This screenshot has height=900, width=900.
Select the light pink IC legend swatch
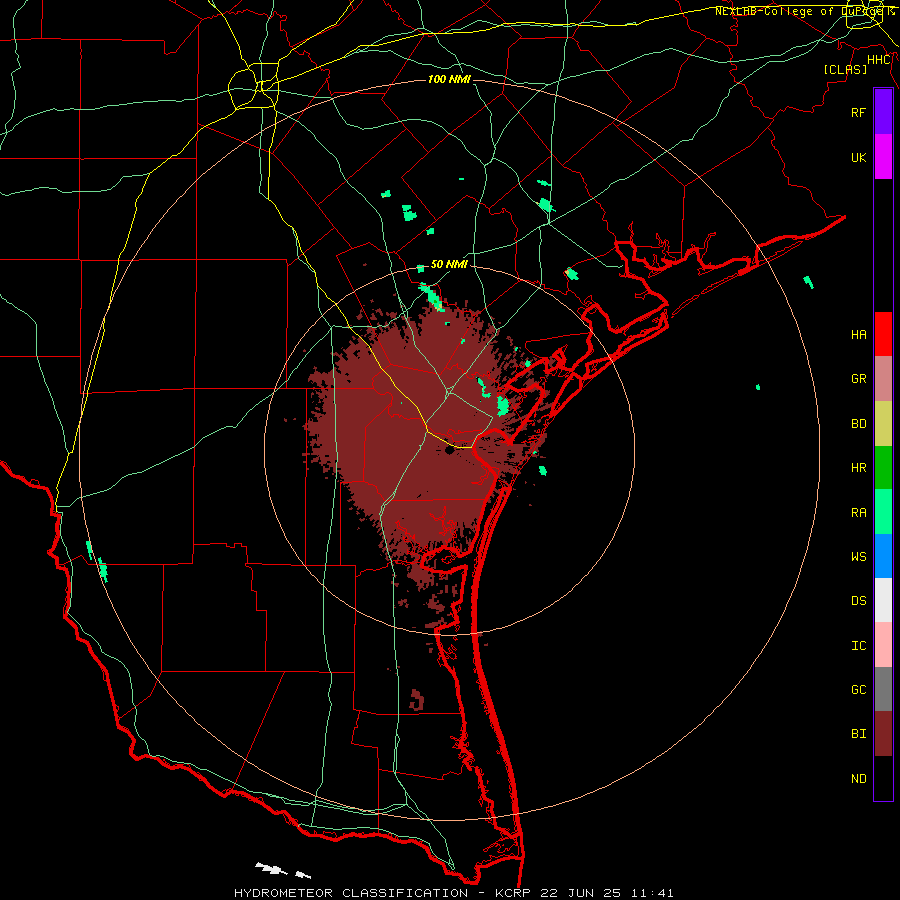(883, 645)
